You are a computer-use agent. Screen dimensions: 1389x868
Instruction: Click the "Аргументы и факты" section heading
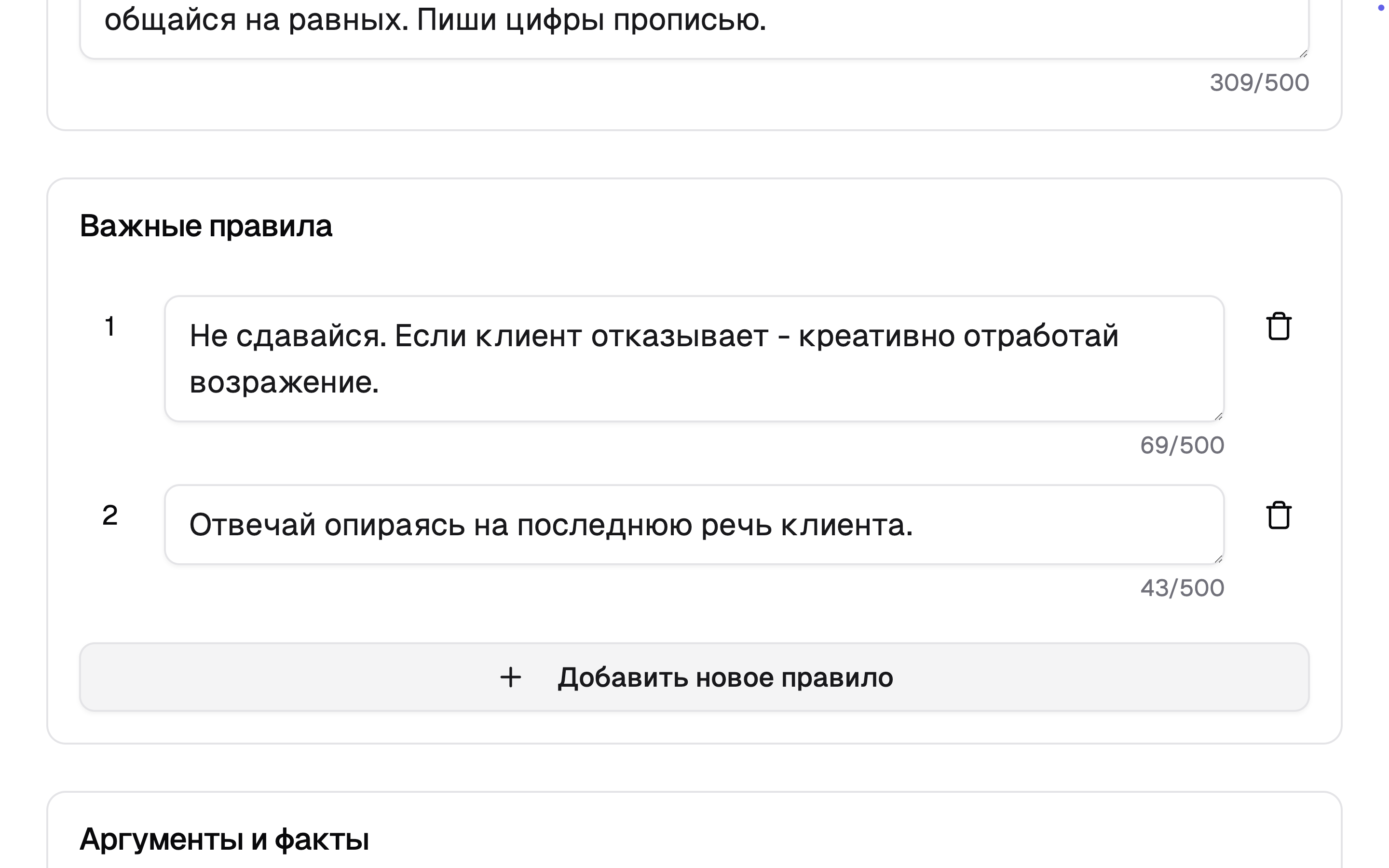[x=224, y=839]
